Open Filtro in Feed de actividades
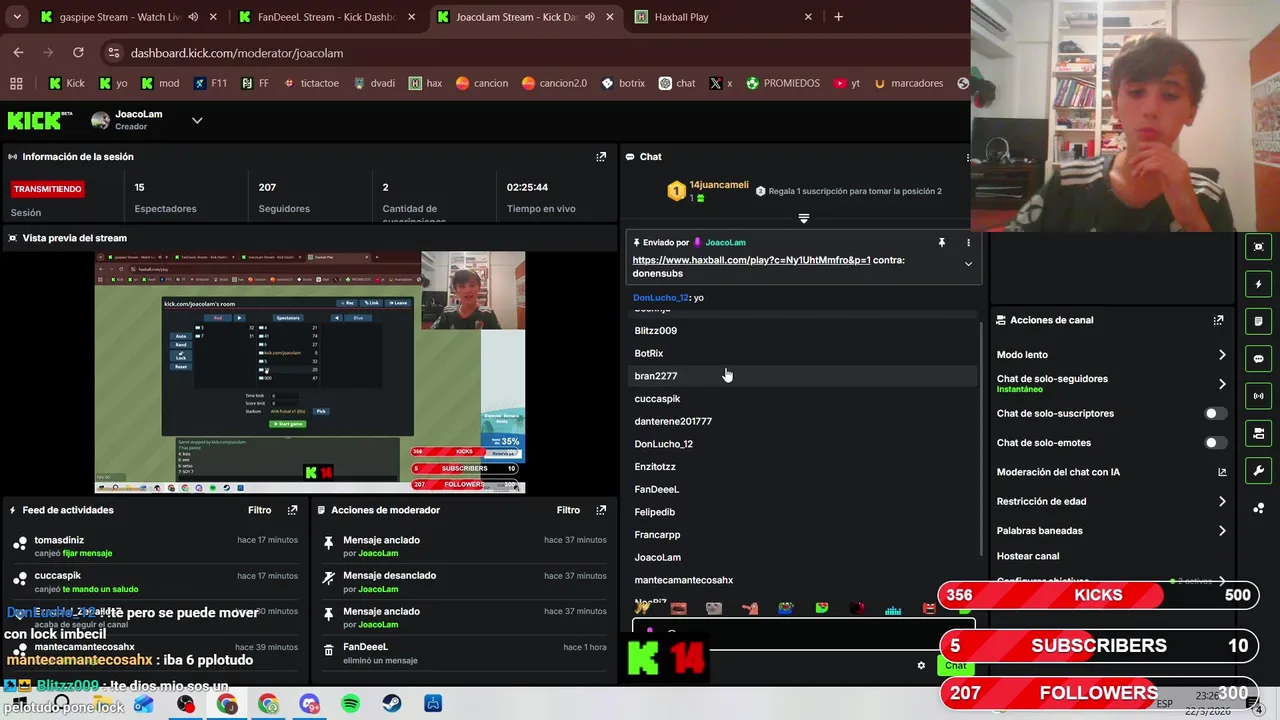The image size is (1280, 720). [x=259, y=510]
